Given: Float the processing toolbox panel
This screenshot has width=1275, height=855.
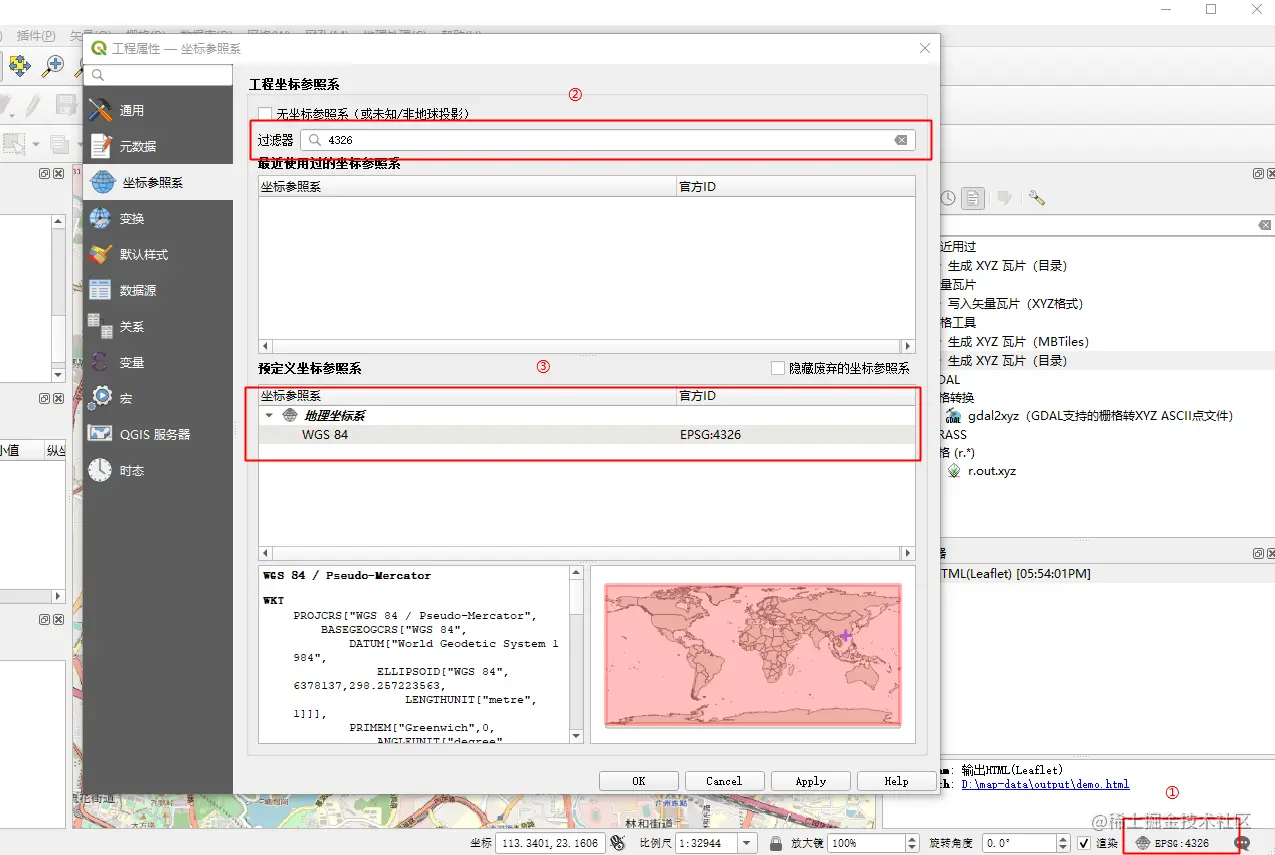Looking at the screenshot, I should (x=1258, y=173).
